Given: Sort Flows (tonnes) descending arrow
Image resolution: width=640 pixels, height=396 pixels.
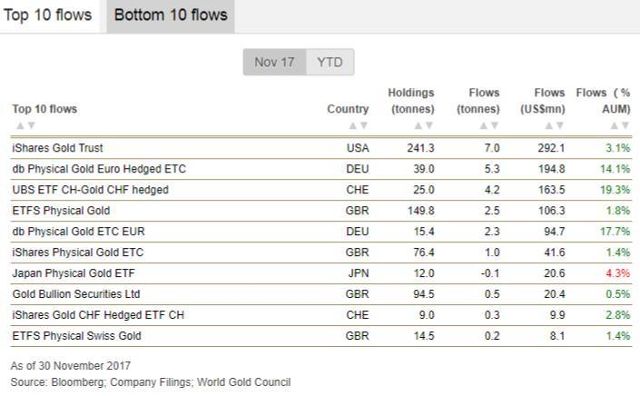Looking at the screenshot, I should (x=495, y=126).
